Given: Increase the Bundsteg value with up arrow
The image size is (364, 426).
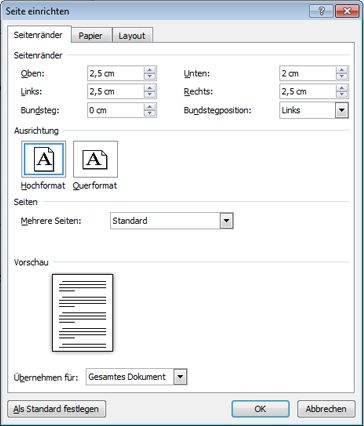Looking at the screenshot, I should (x=150, y=107).
